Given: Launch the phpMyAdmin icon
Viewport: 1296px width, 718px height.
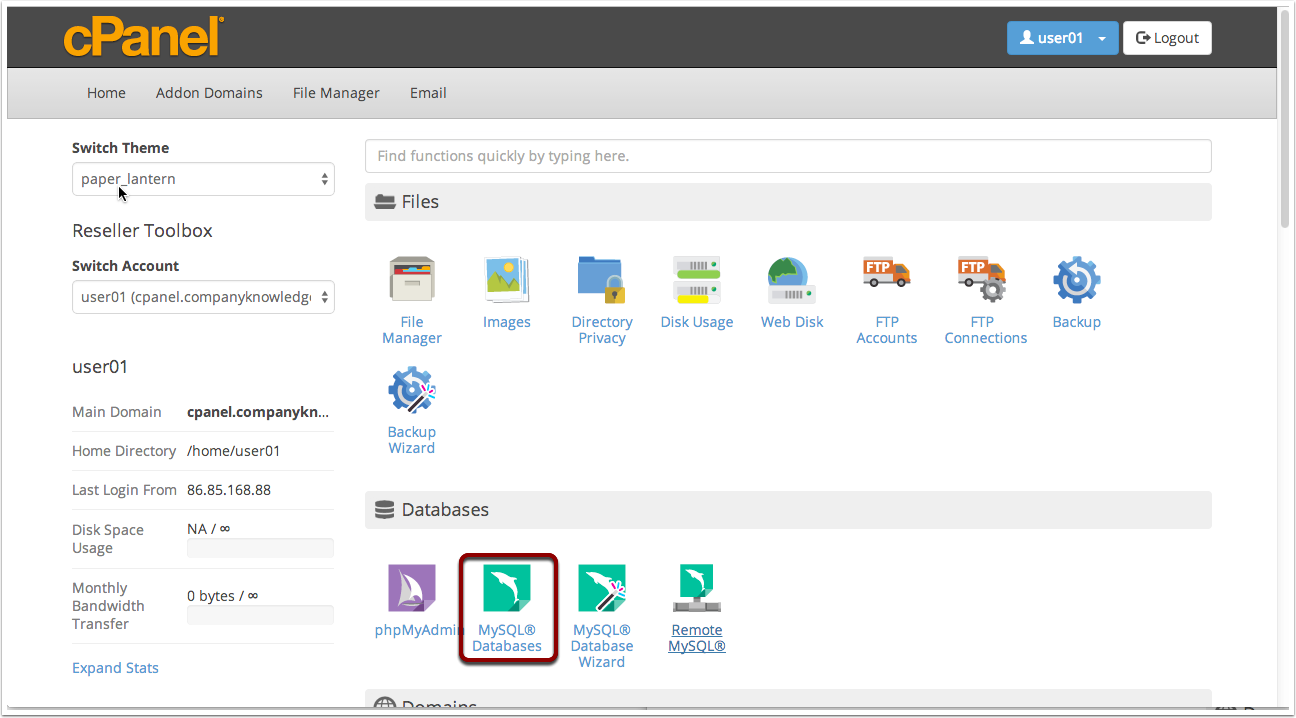Looking at the screenshot, I should (412, 588).
